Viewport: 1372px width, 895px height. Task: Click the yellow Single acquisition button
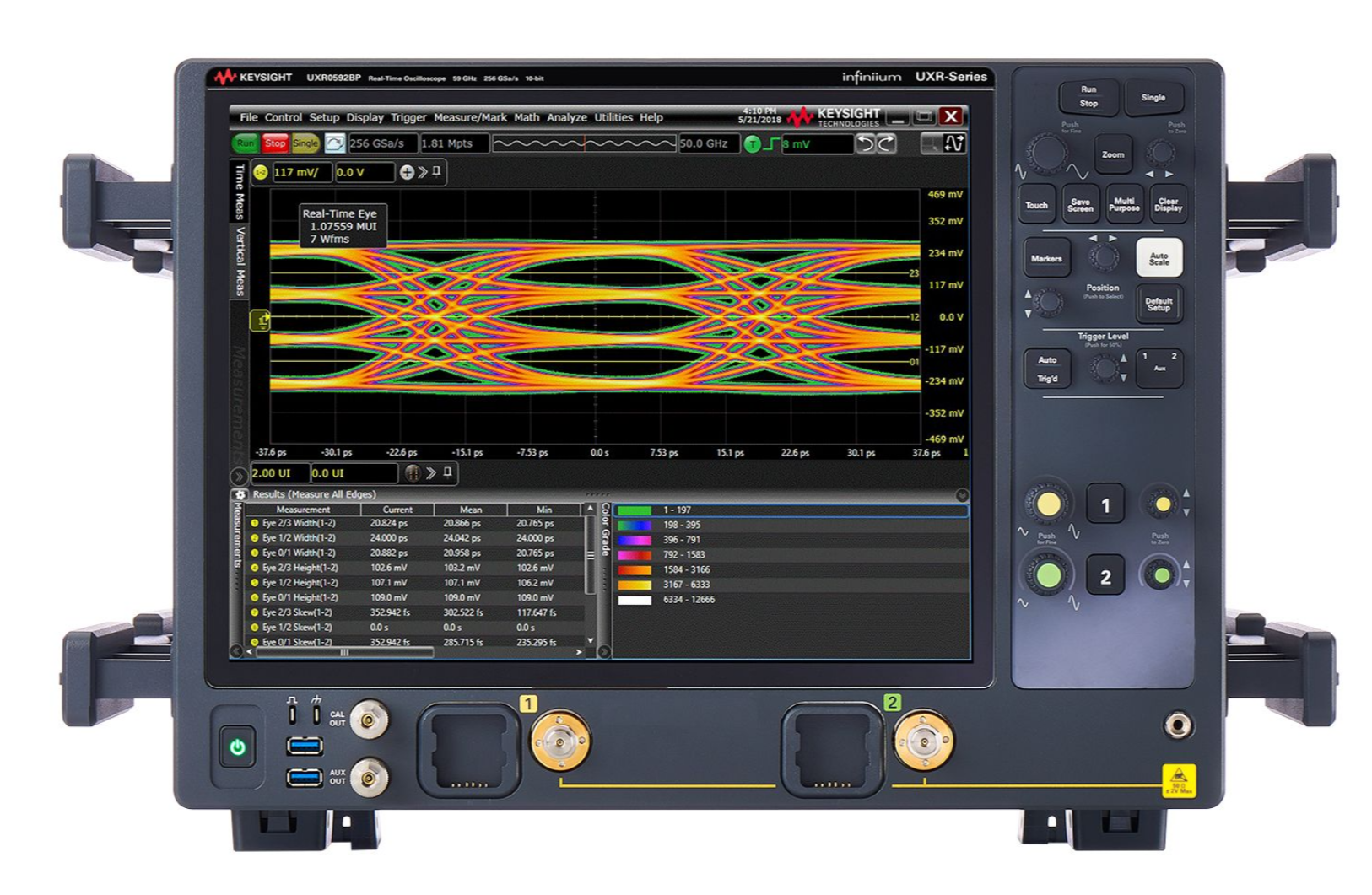click(x=305, y=144)
